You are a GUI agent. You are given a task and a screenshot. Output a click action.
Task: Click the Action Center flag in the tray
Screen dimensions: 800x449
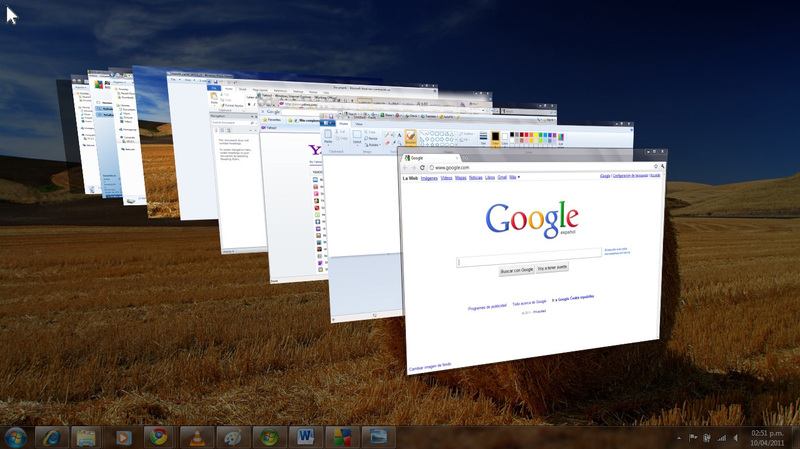click(x=693, y=438)
